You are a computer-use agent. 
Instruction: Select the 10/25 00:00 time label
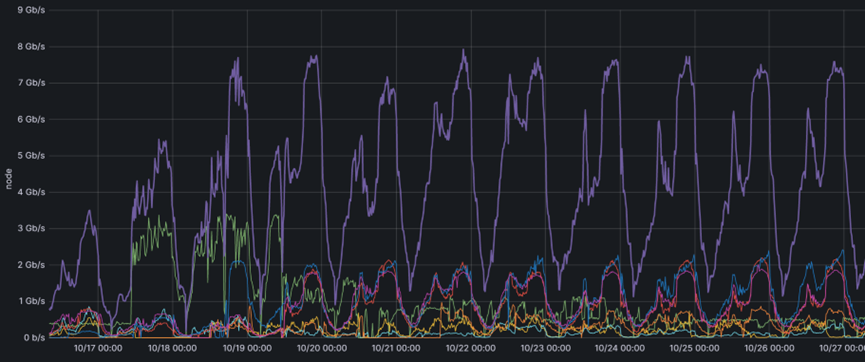pos(695,348)
